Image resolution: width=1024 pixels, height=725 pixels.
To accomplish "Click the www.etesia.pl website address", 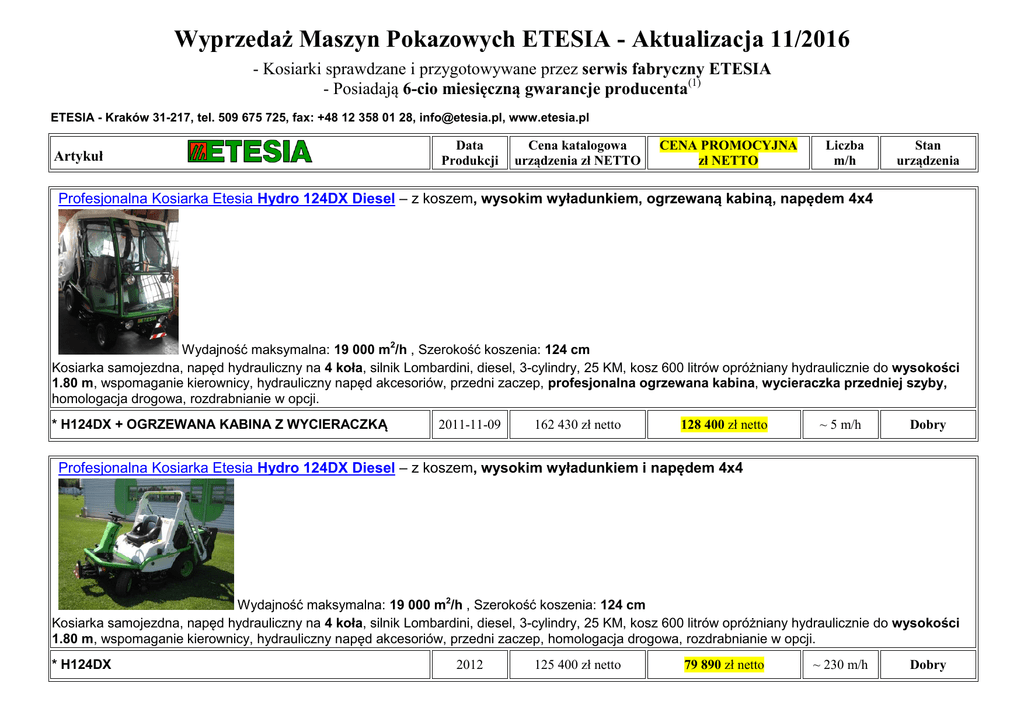I will (549, 118).
